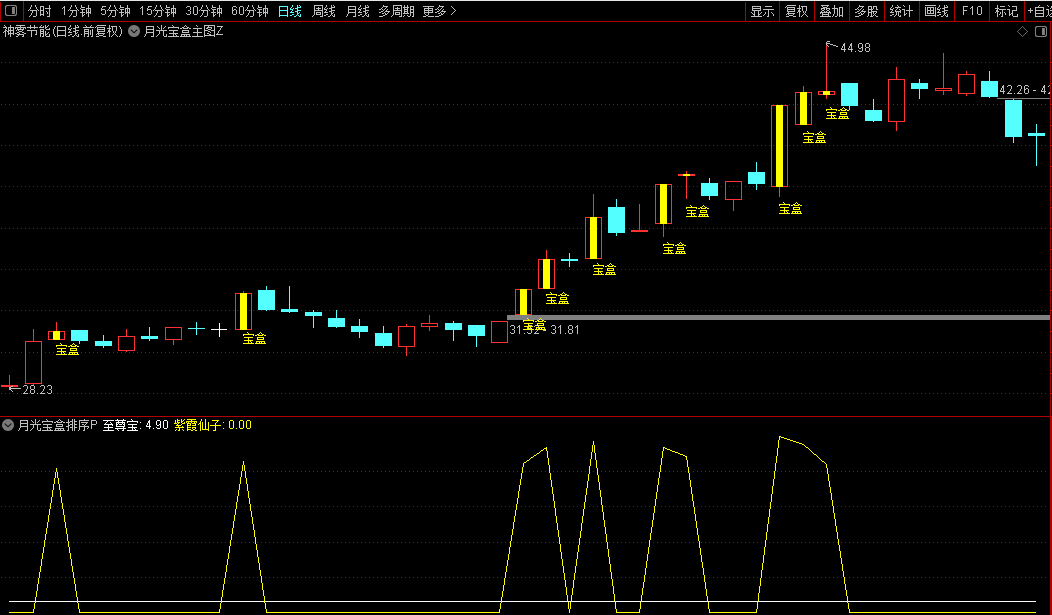
Task: Open the 多周期 multi-period view
Action: pyautogui.click(x=396, y=11)
